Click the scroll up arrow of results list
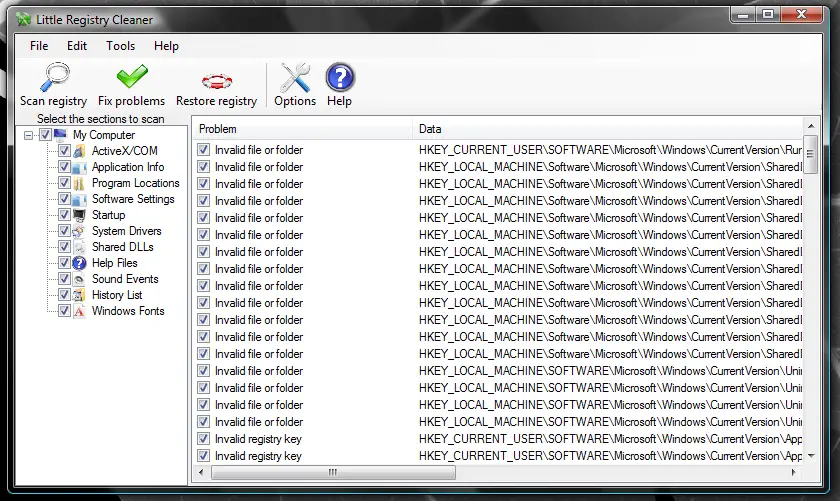 click(811, 126)
